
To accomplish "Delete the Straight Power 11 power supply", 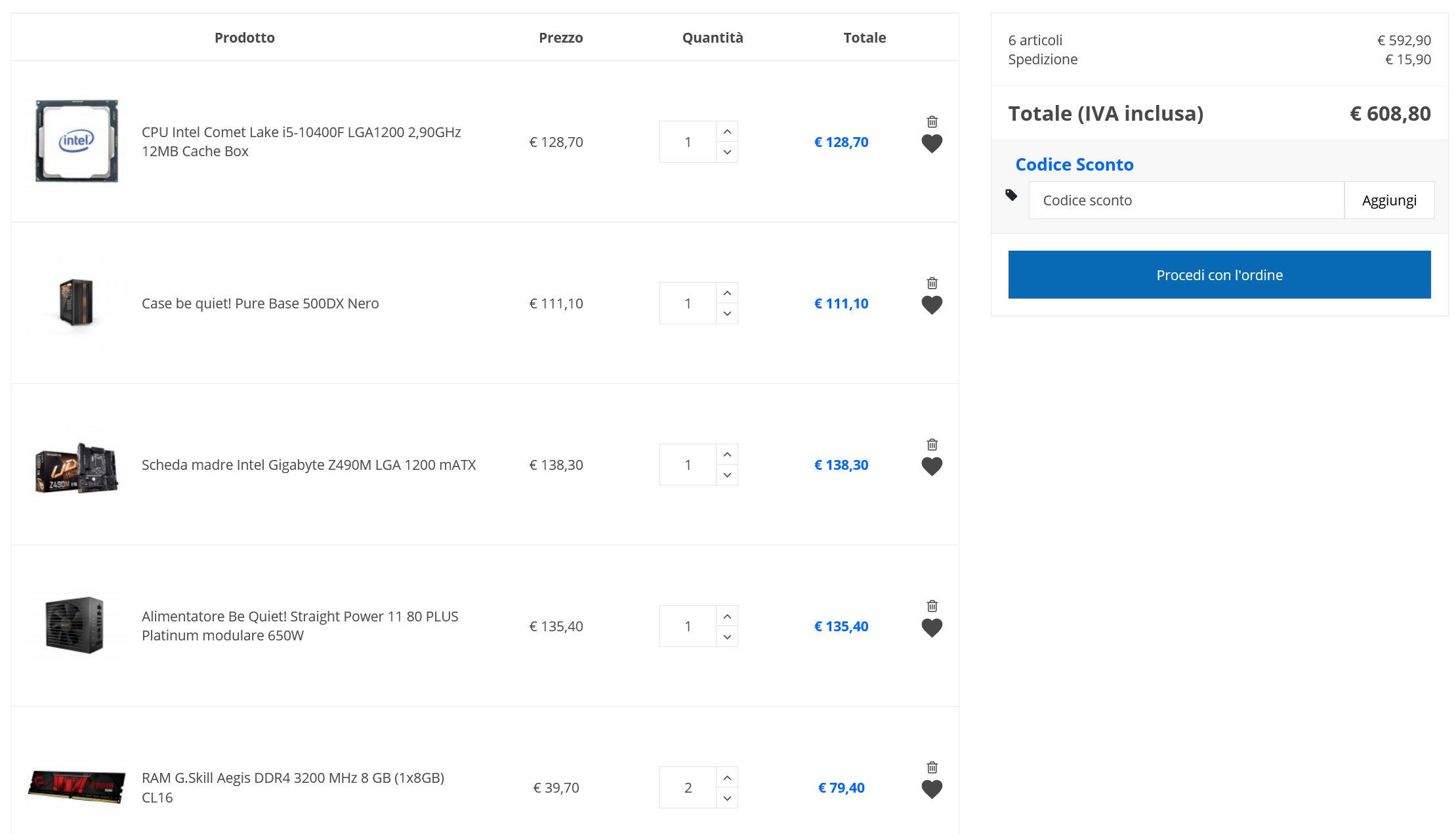I will [932, 606].
